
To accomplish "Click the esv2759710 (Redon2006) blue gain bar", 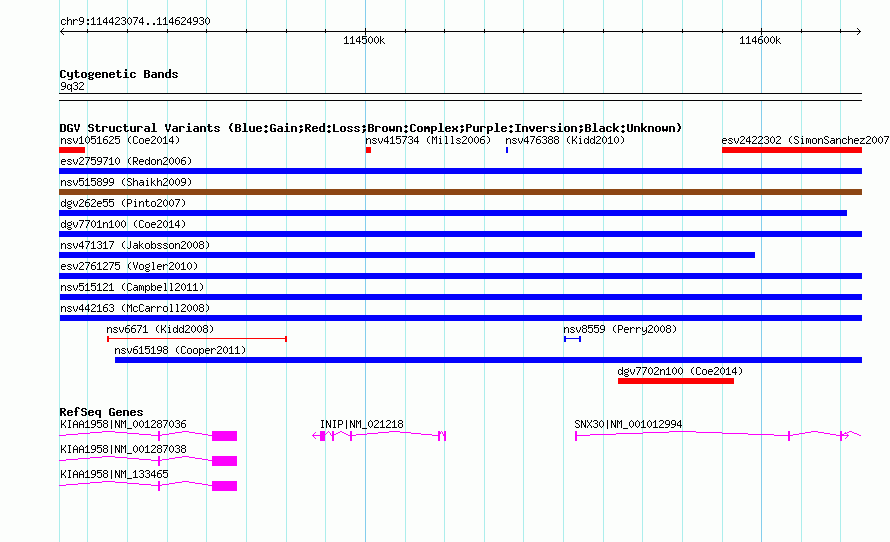I will pos(460,171).
